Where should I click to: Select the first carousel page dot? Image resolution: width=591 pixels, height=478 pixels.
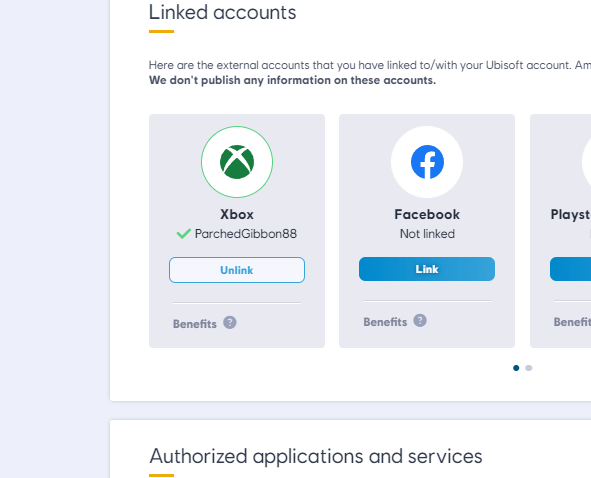pos(516,368)
